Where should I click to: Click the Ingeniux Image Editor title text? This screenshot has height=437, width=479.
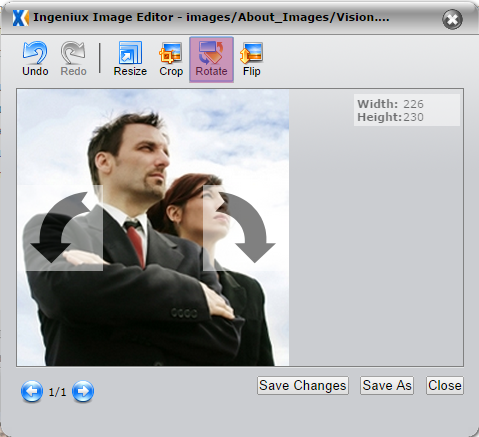(x=103, y=17)
